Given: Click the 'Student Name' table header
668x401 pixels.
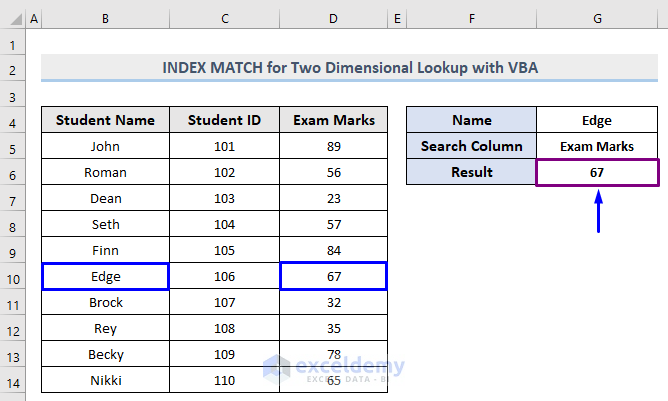Looking at the screenshot, I should point(105,120).
